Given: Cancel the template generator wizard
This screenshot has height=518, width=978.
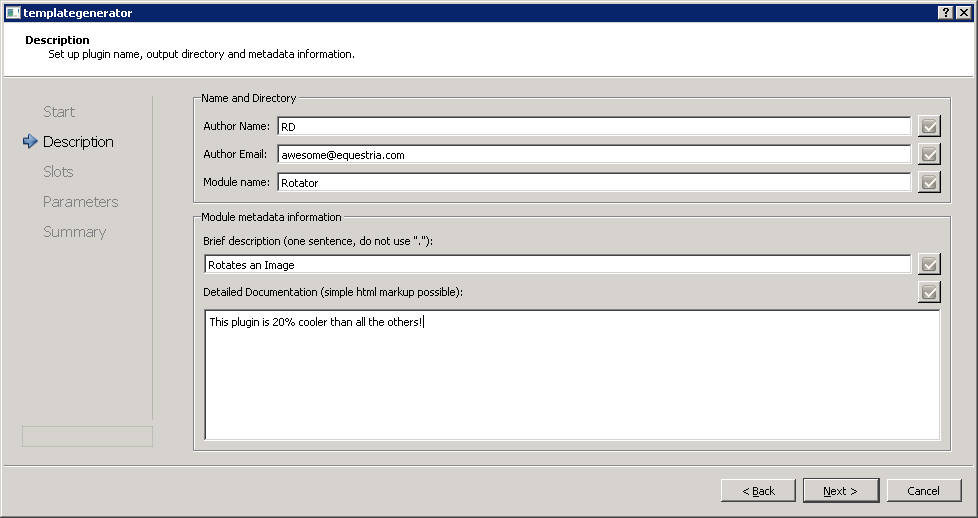Looking at the screenshot, I should coord(924,491).
